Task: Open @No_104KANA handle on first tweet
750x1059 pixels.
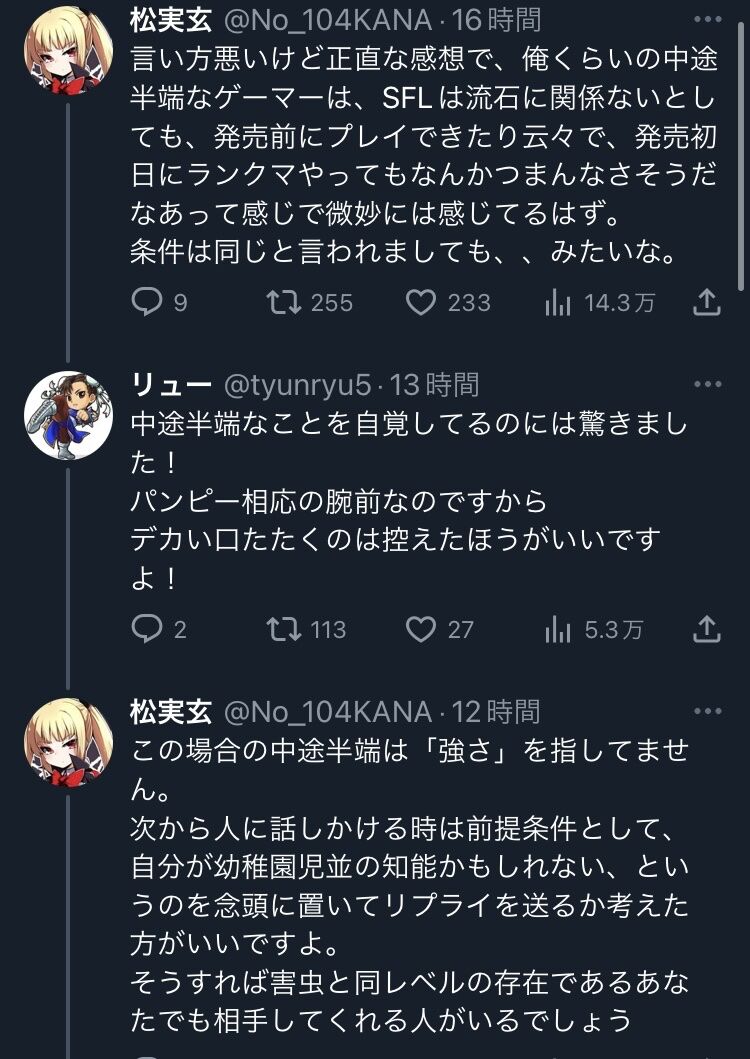Action: coord(327,18)
